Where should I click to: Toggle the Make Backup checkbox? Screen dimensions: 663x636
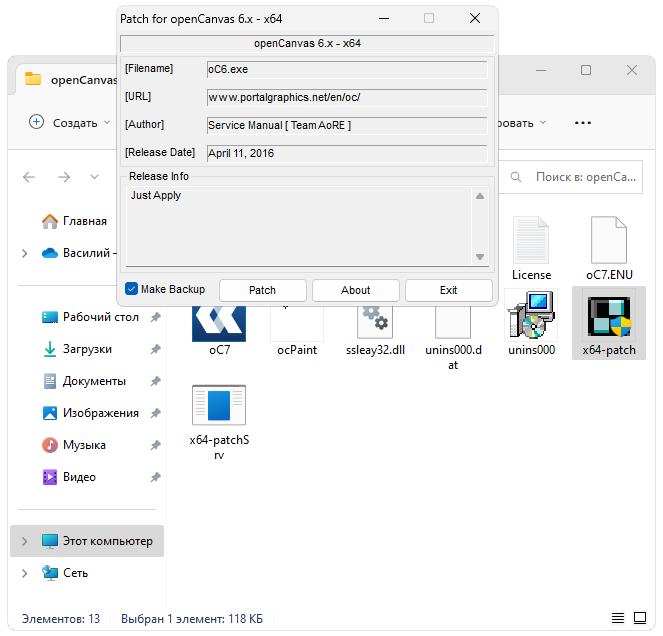(132, 289)
